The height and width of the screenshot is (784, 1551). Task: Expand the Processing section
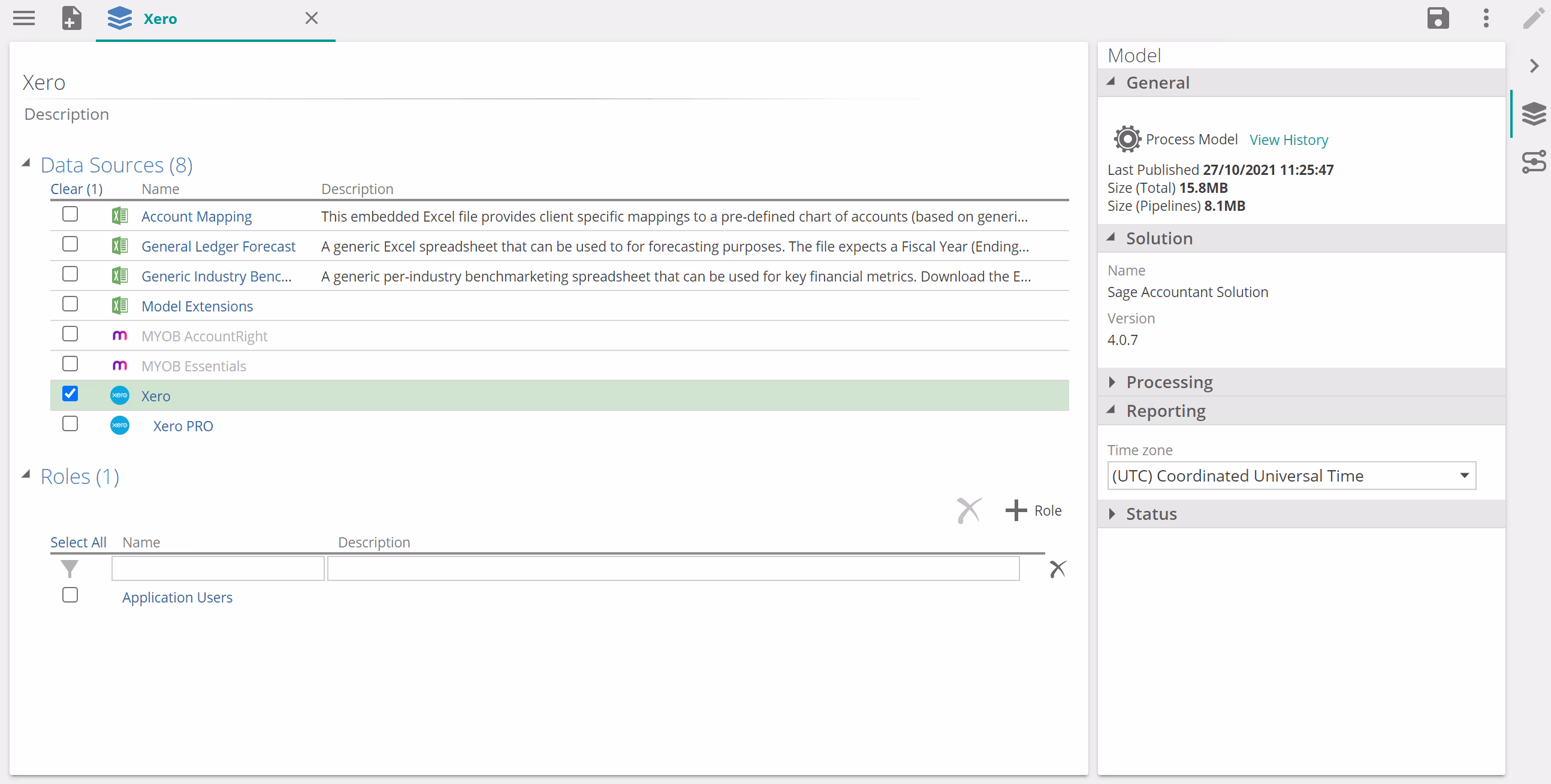[x=1169, y=382]
